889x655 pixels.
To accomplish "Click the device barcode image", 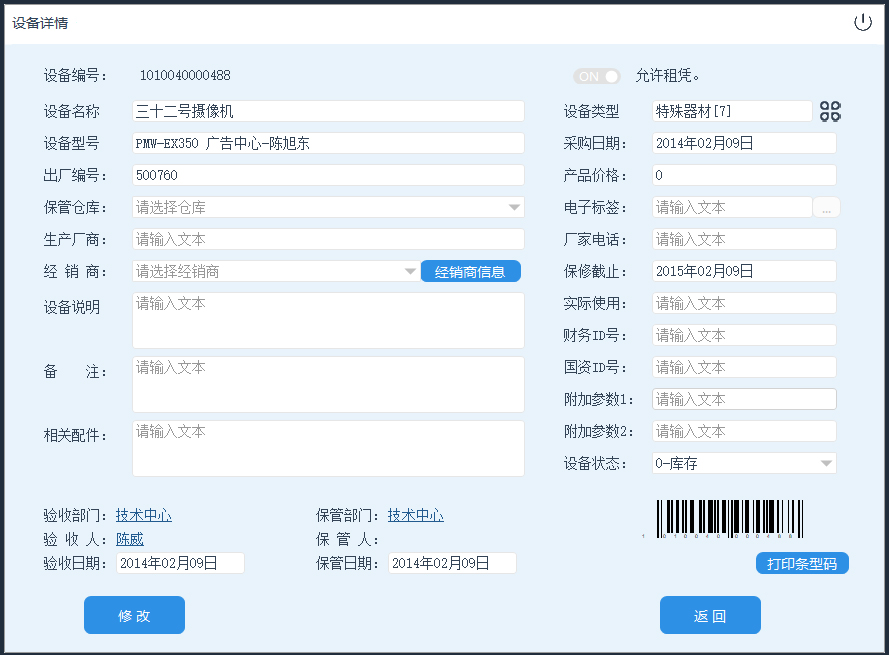I will 729,519.
